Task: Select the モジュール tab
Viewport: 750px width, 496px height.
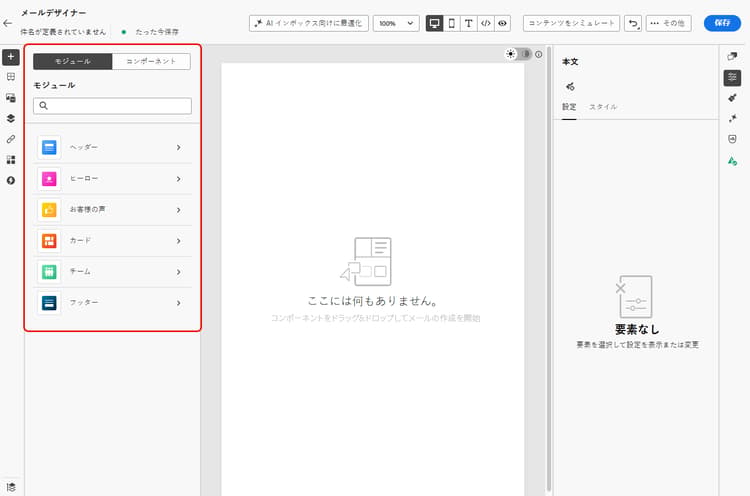Action: (x=73, y=61)
